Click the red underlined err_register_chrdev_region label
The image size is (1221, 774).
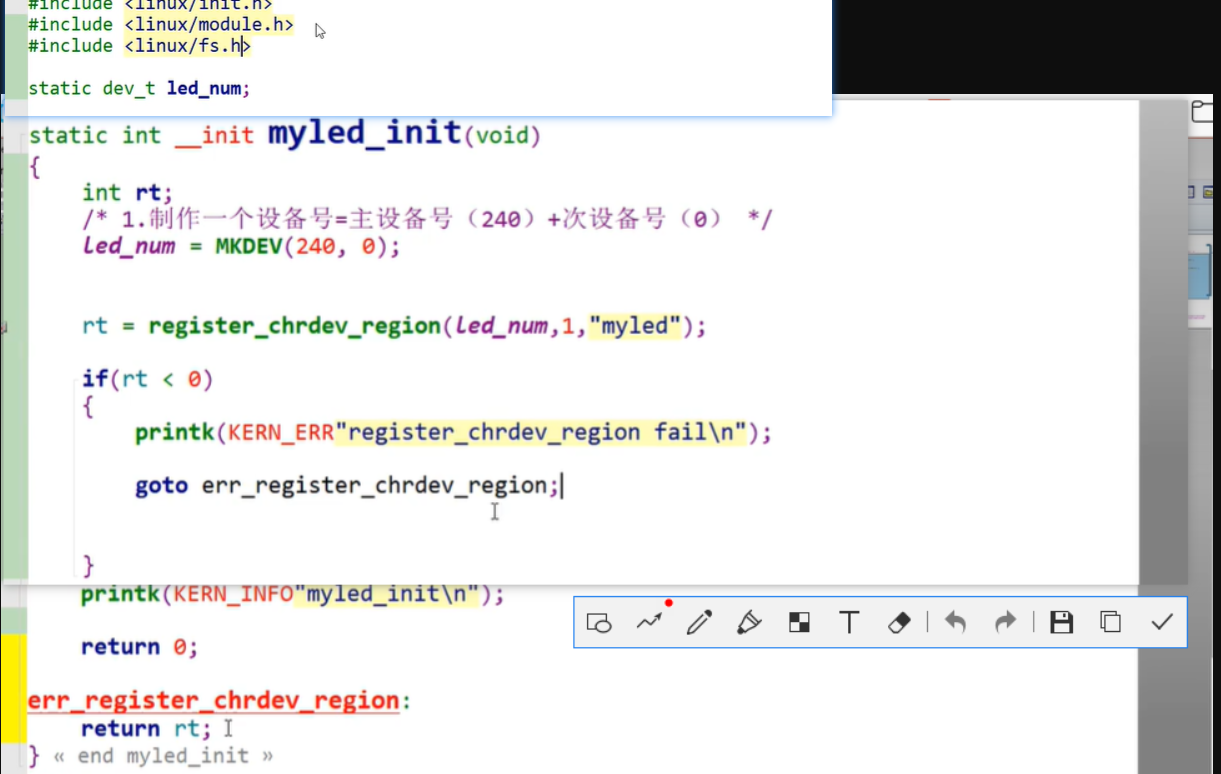click(214, 701)
